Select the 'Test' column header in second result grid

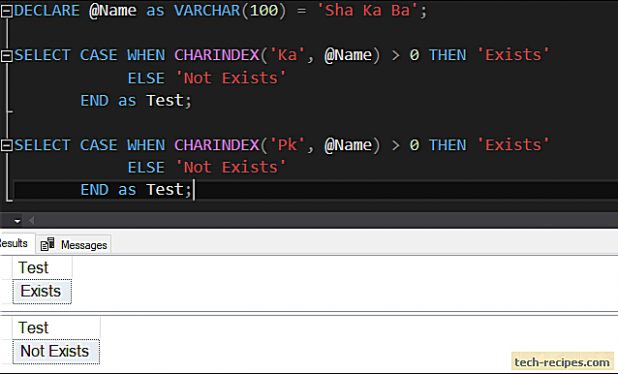(56, 327)
